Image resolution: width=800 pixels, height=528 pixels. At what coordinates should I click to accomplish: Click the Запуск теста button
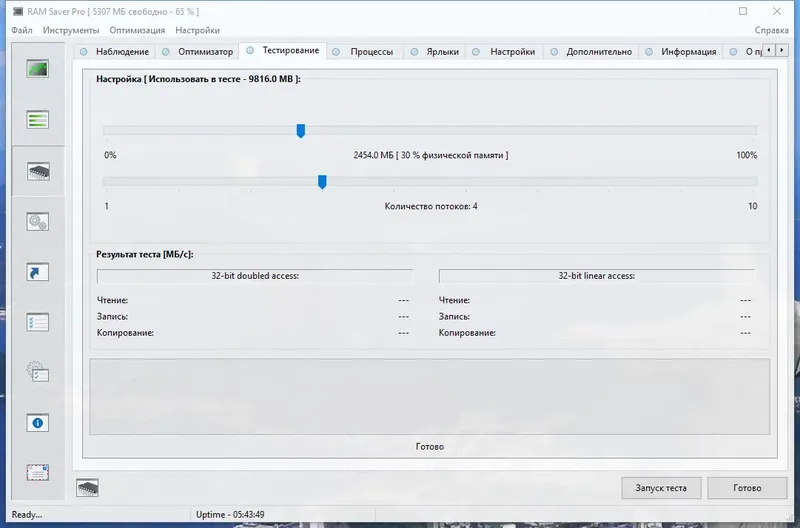click(x=661, y=488)
